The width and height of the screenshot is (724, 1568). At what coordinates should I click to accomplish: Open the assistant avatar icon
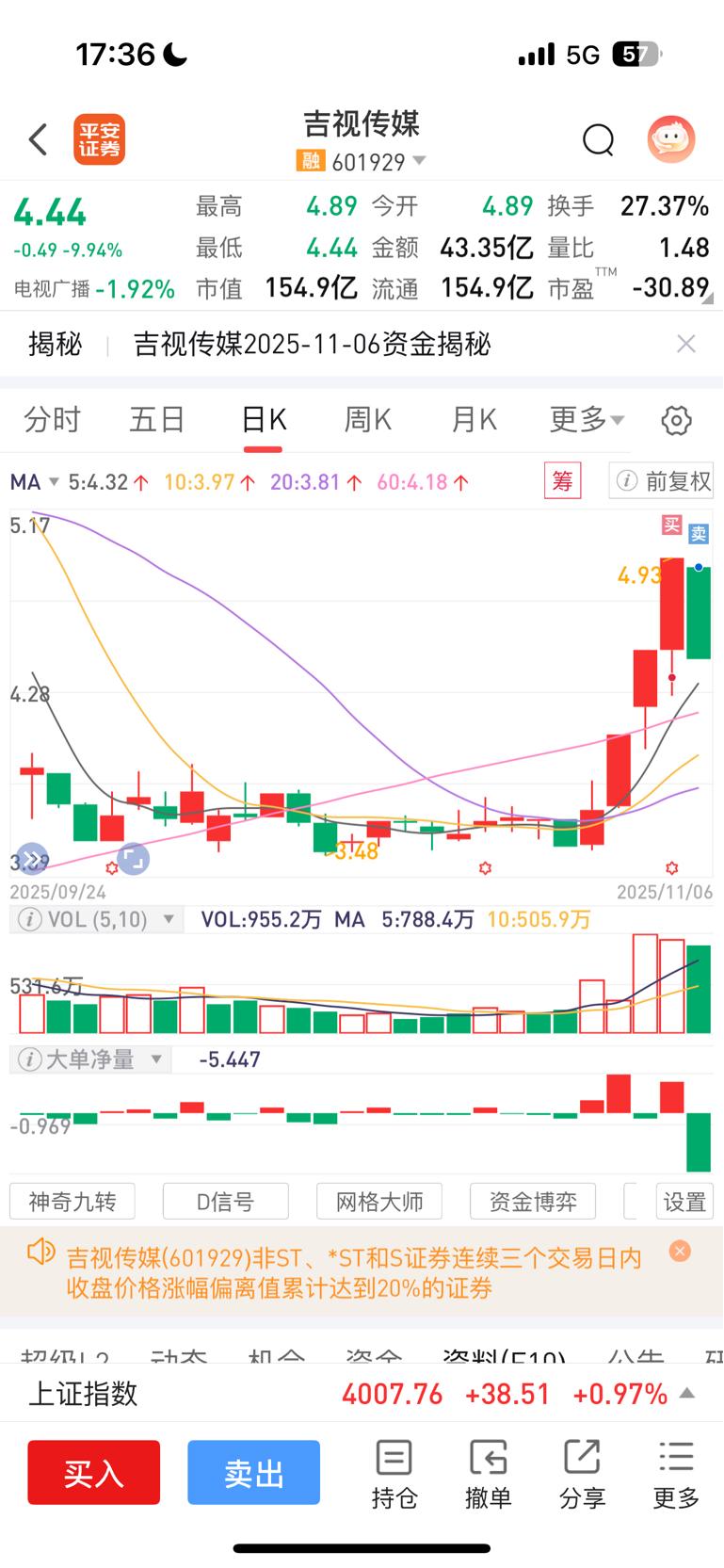(671, 139)
